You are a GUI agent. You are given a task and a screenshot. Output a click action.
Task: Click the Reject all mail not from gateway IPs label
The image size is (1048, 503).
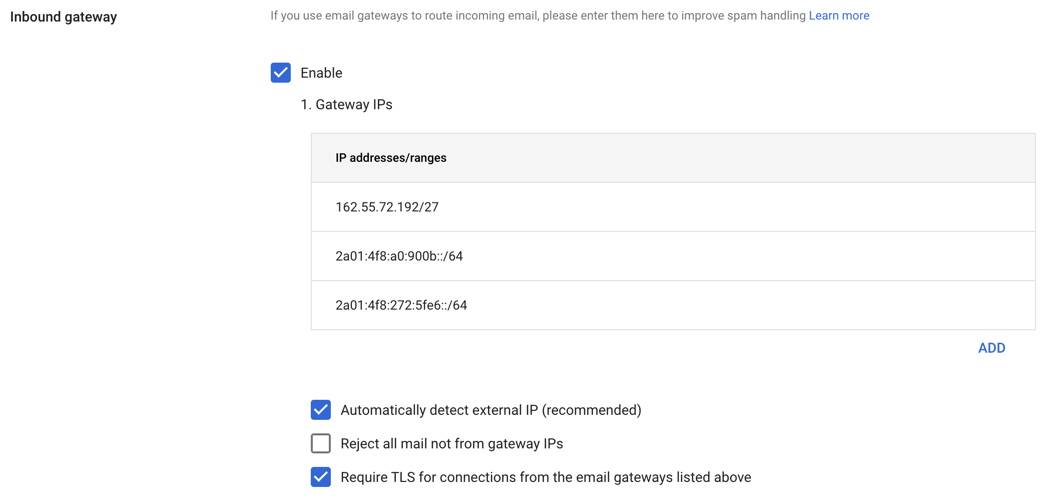451,443
